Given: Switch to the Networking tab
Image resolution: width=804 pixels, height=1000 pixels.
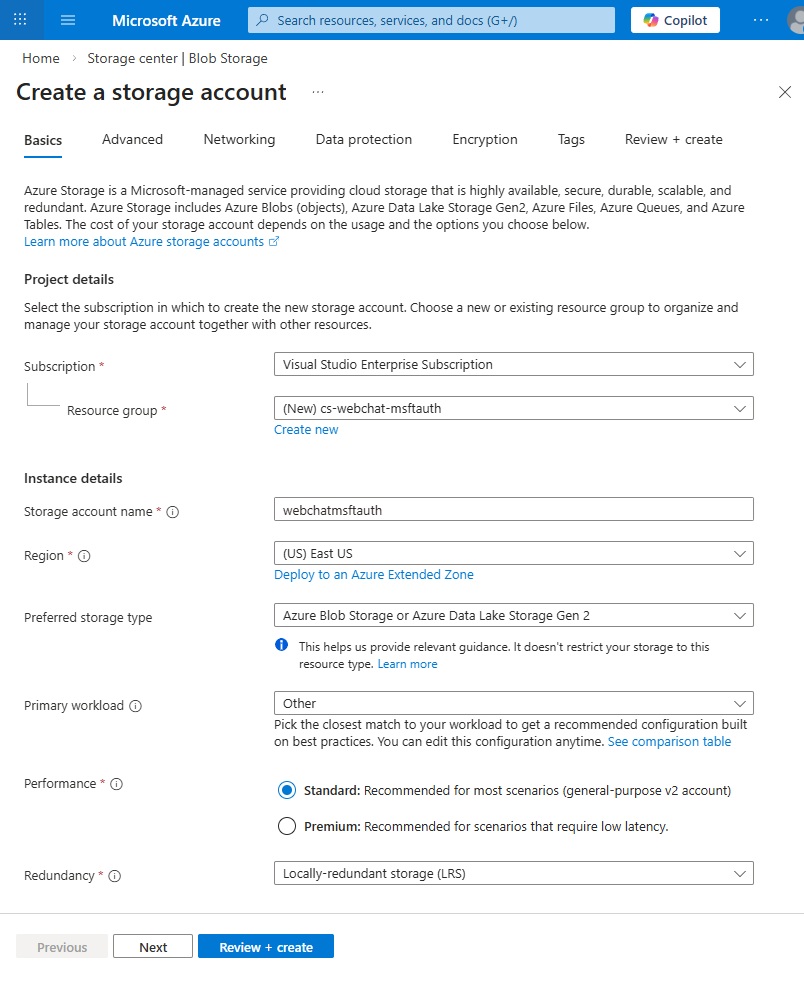Looking at the screenshot, I should [x=239, y=140].
